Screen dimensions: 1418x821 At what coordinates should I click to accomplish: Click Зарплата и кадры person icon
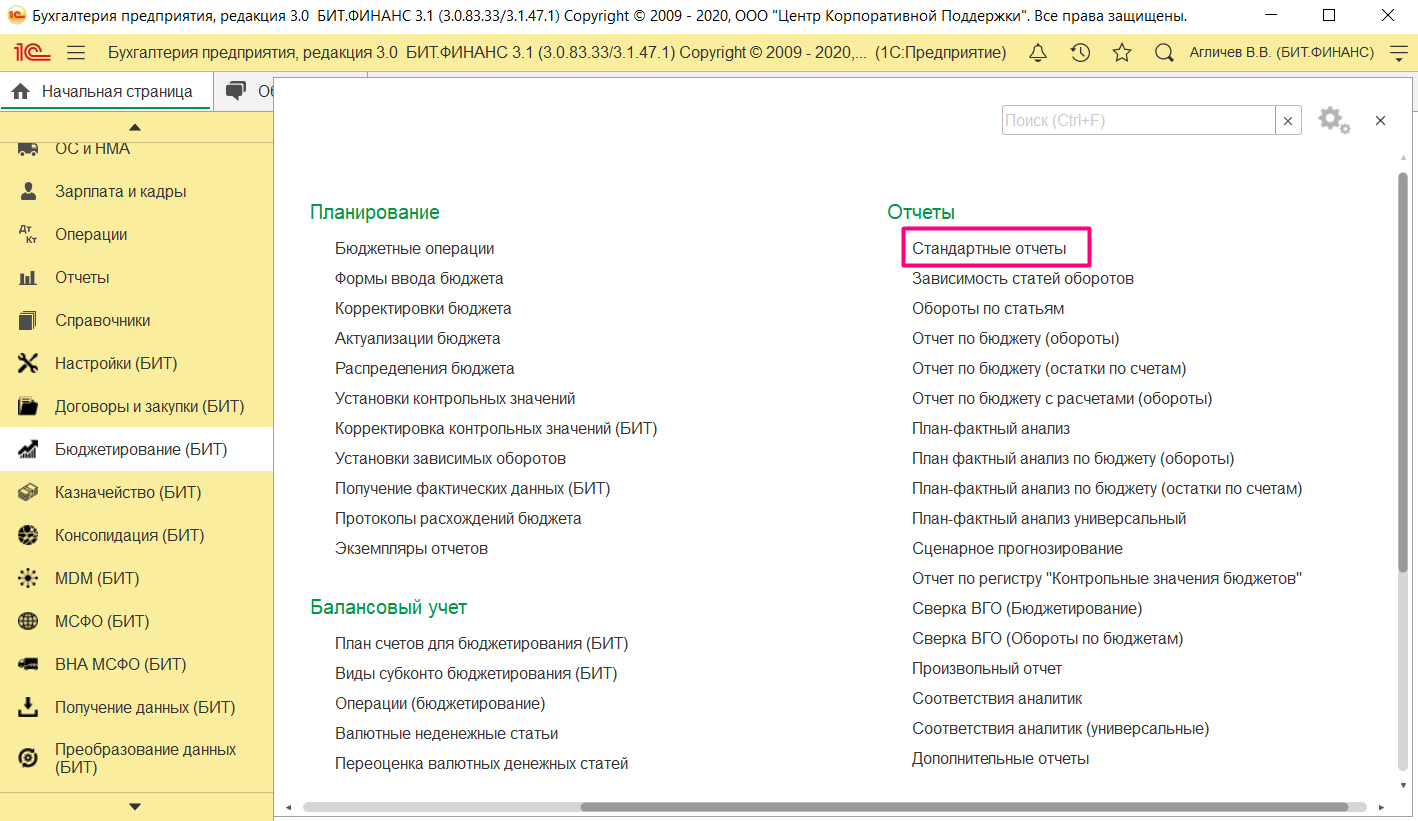tap(28, 191)
